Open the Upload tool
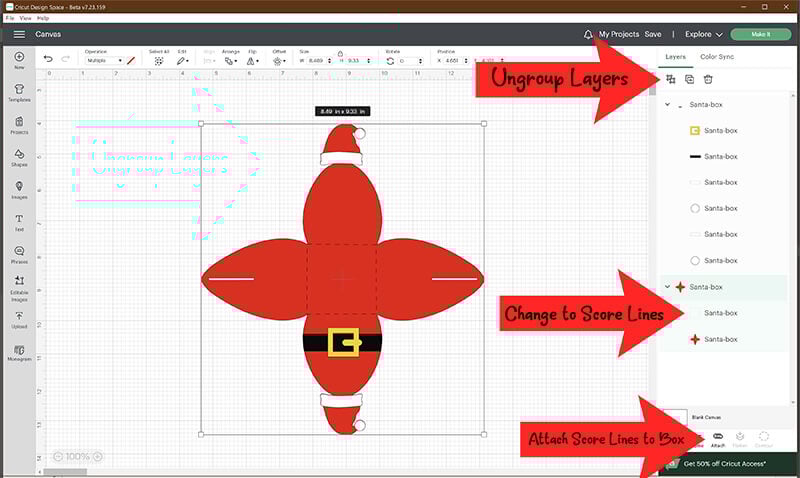The image size is (800, 478). click(x=19, y=320)
